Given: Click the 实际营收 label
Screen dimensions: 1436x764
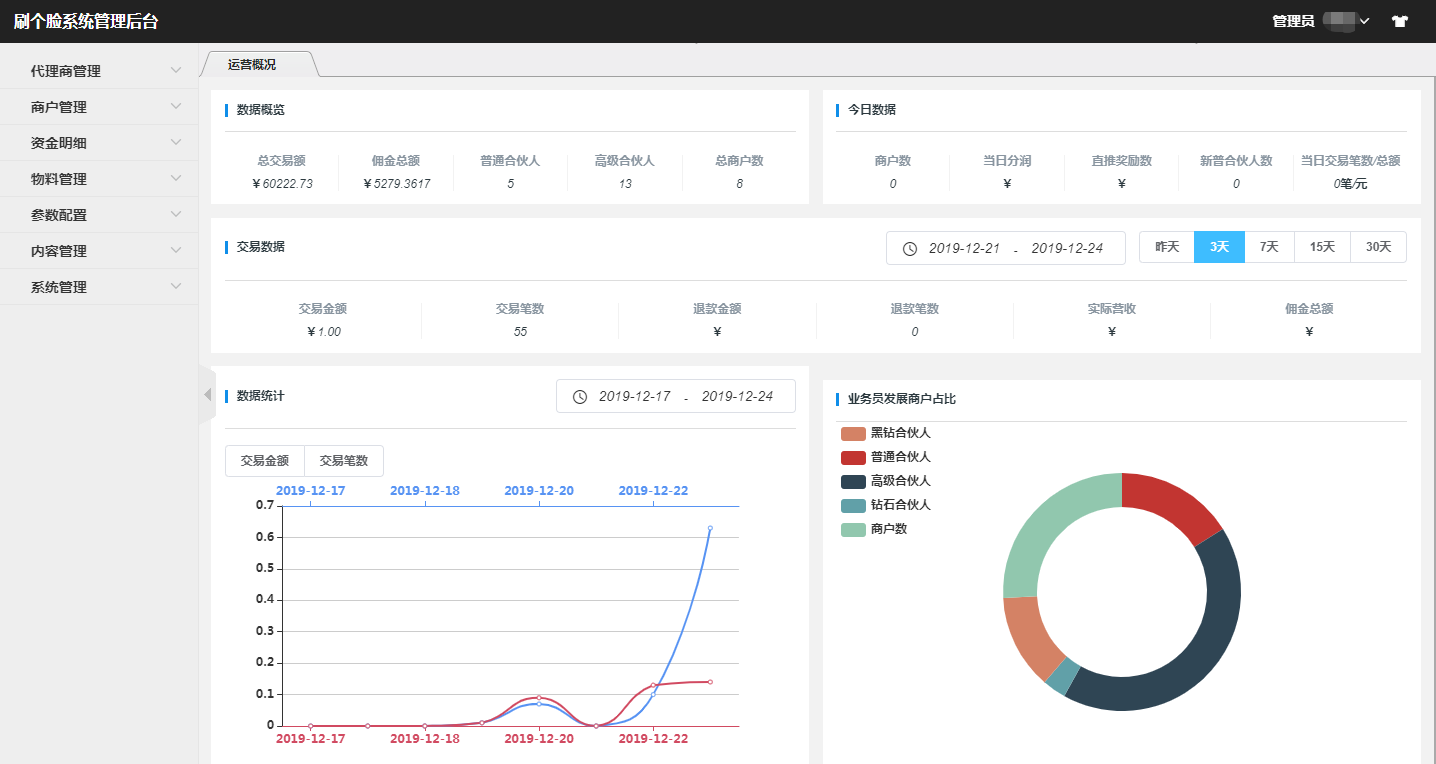Looking at the screenshot, I should coord(1112,309).
